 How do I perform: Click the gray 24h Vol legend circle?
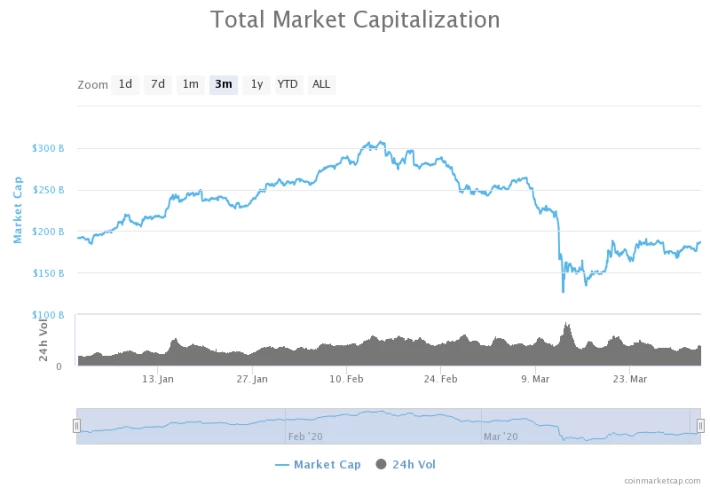tap(381, 464)
